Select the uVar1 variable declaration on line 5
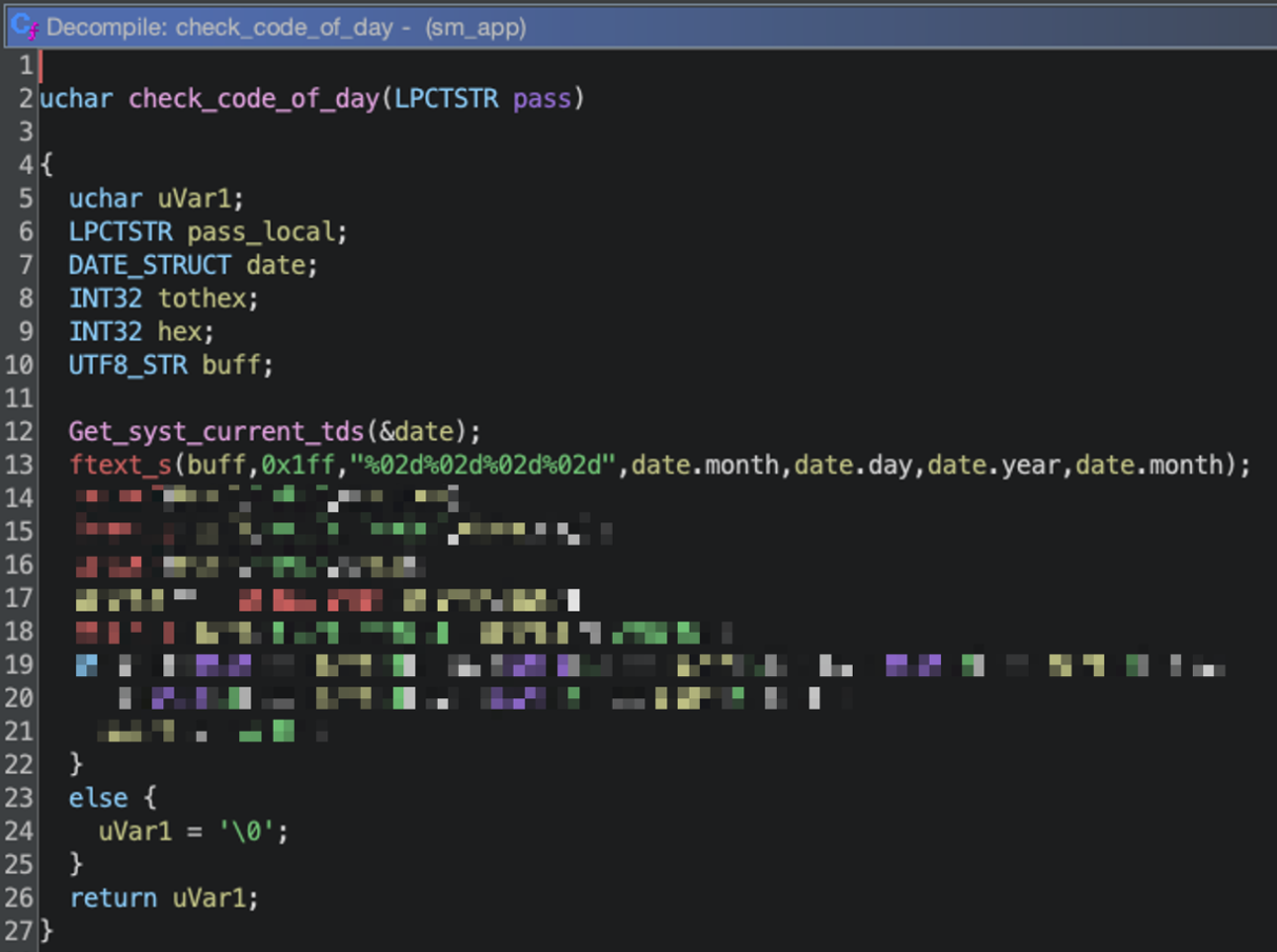 click(x=194, y=199)
